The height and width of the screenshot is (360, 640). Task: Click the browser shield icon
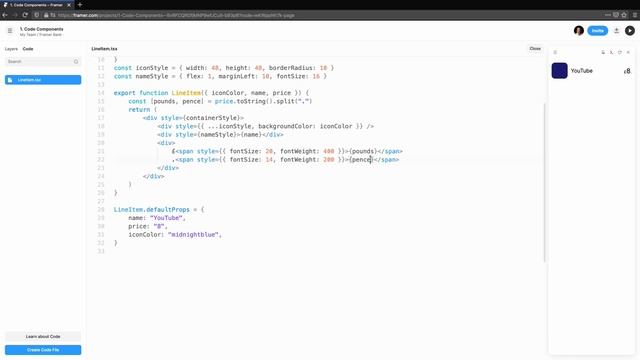tap(36, 15)
